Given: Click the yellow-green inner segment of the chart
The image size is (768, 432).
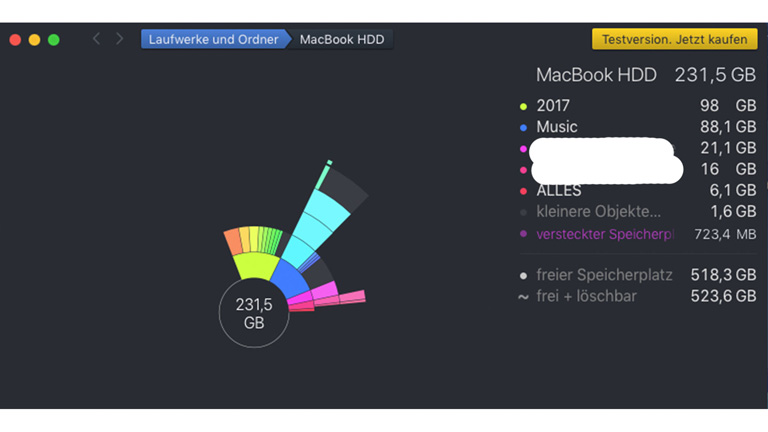Looking at the screenshot, I should [255, 266].
